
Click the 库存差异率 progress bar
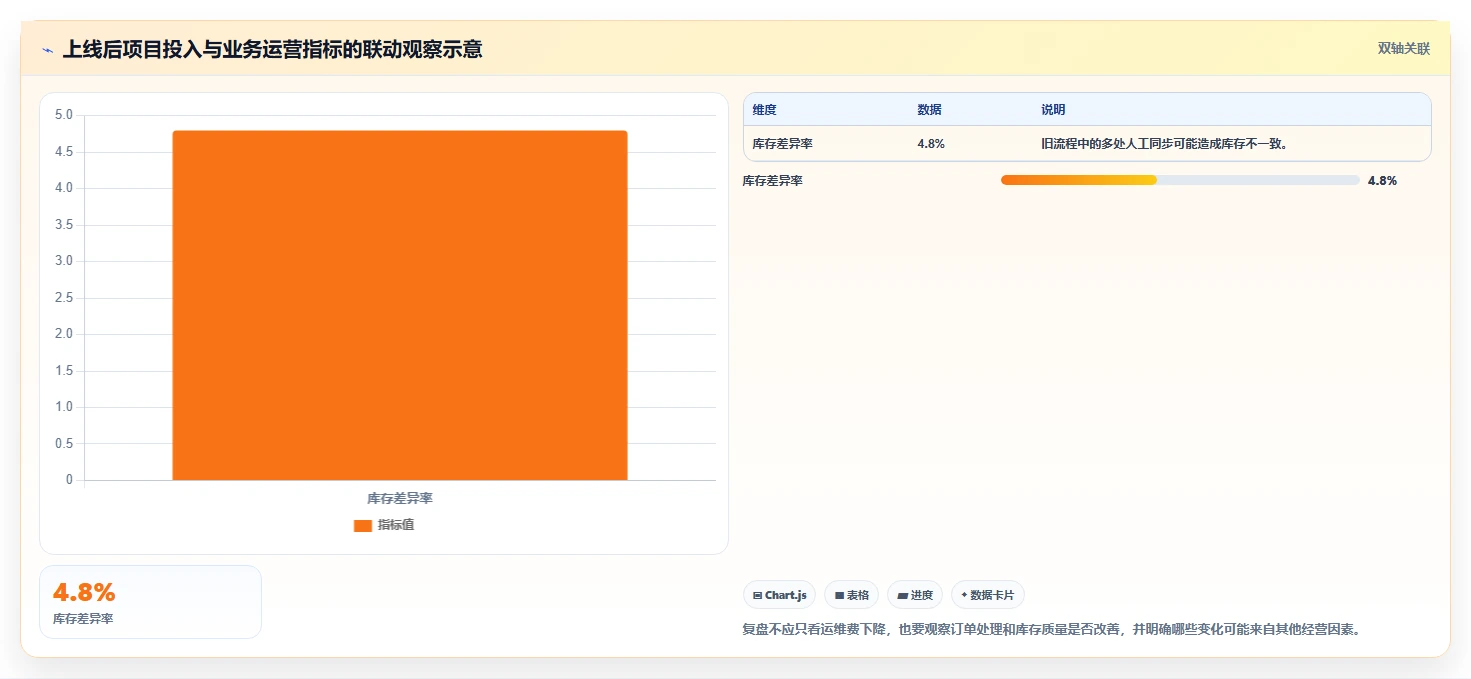tap(1180, 180)
